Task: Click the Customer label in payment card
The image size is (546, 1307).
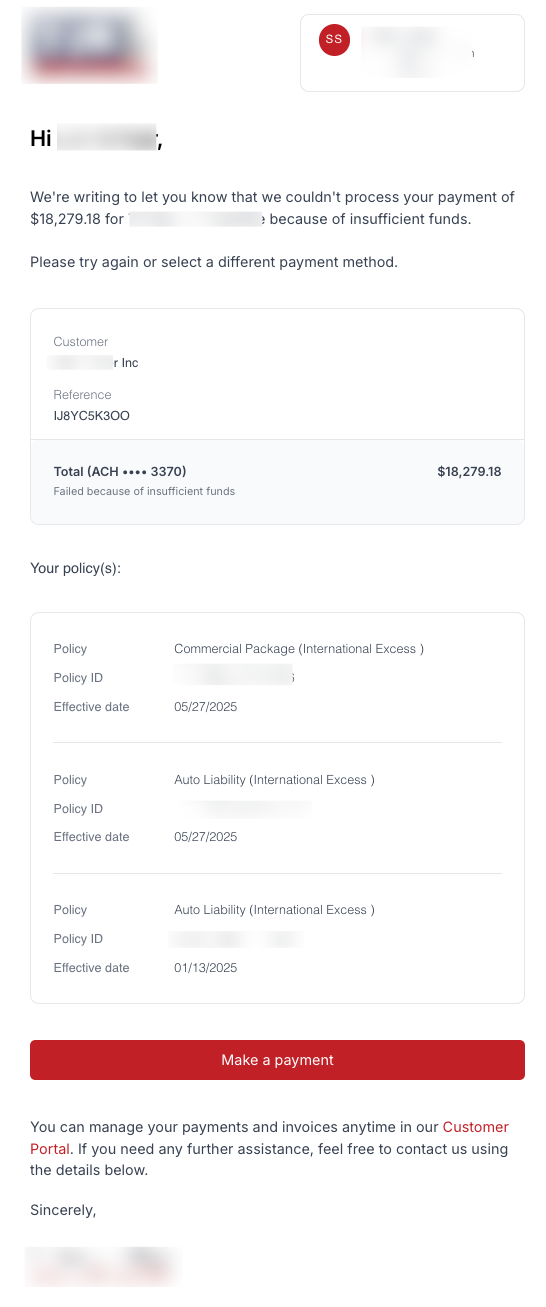Action: (x=81, y=342)
